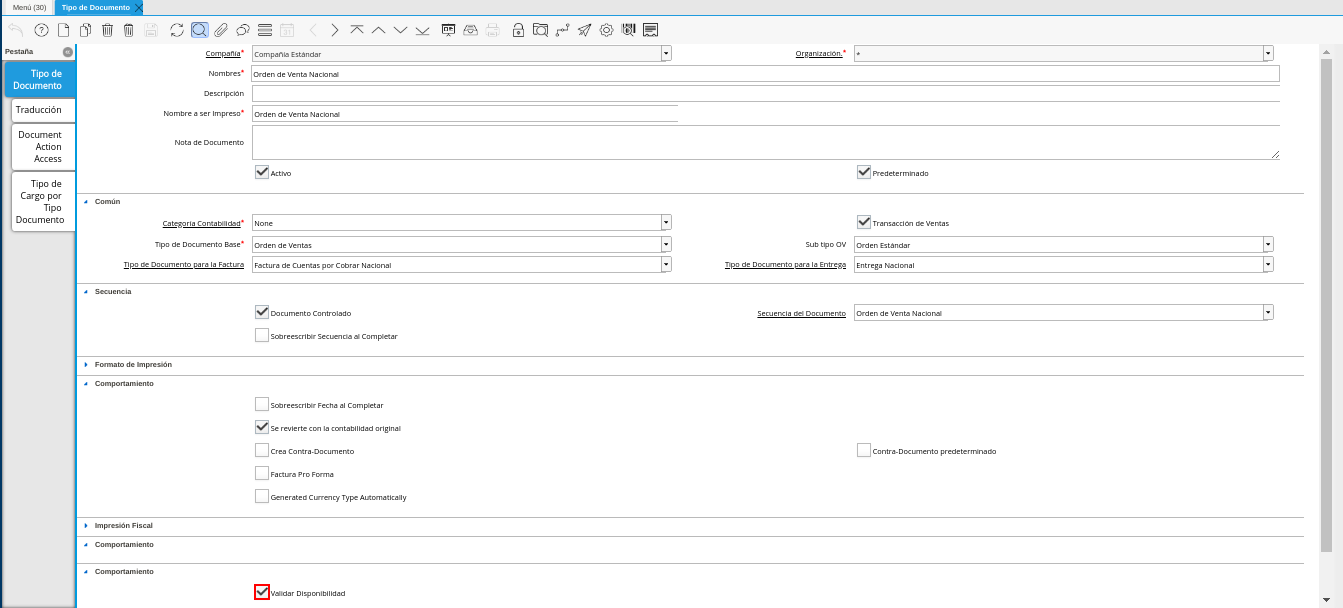The height and width of the screenshot is (608, 1343).
Task: Edit the Descripcion input field
Action: coord(460,93)
